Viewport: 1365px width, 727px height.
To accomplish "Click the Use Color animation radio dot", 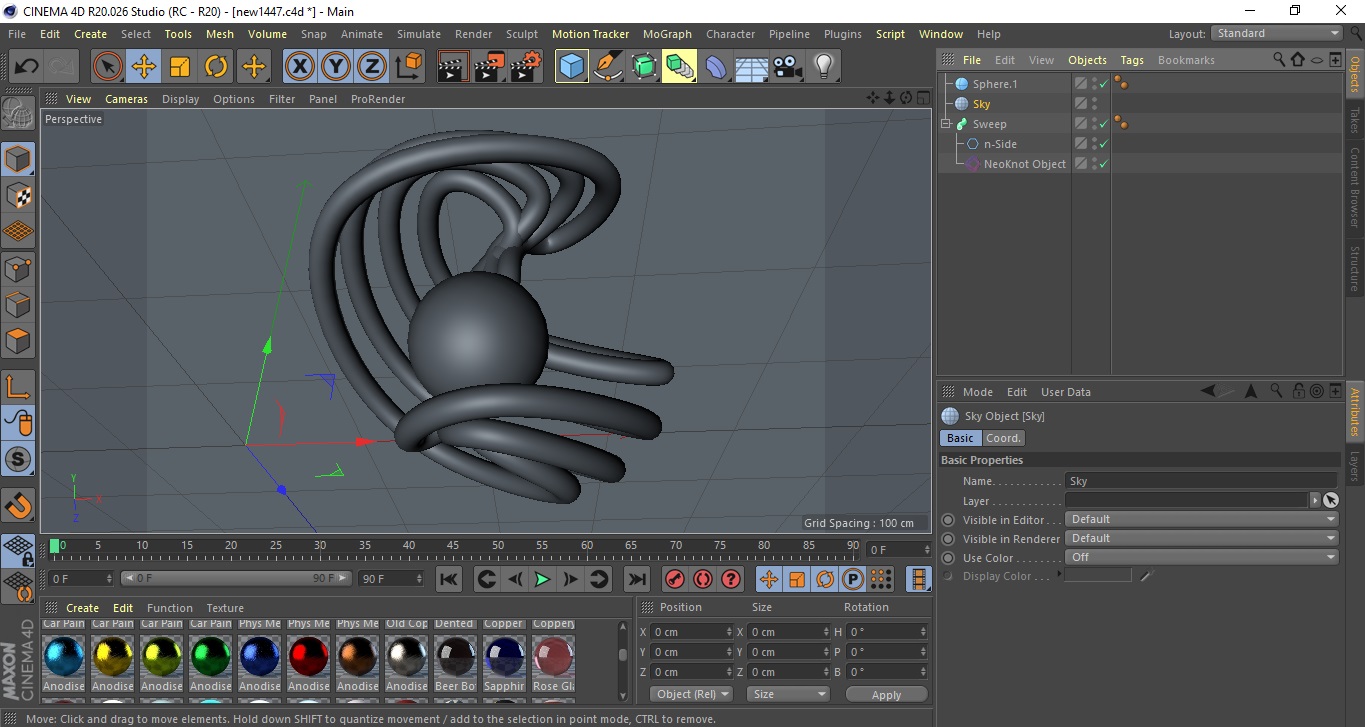I will click(x=948, y=558).
